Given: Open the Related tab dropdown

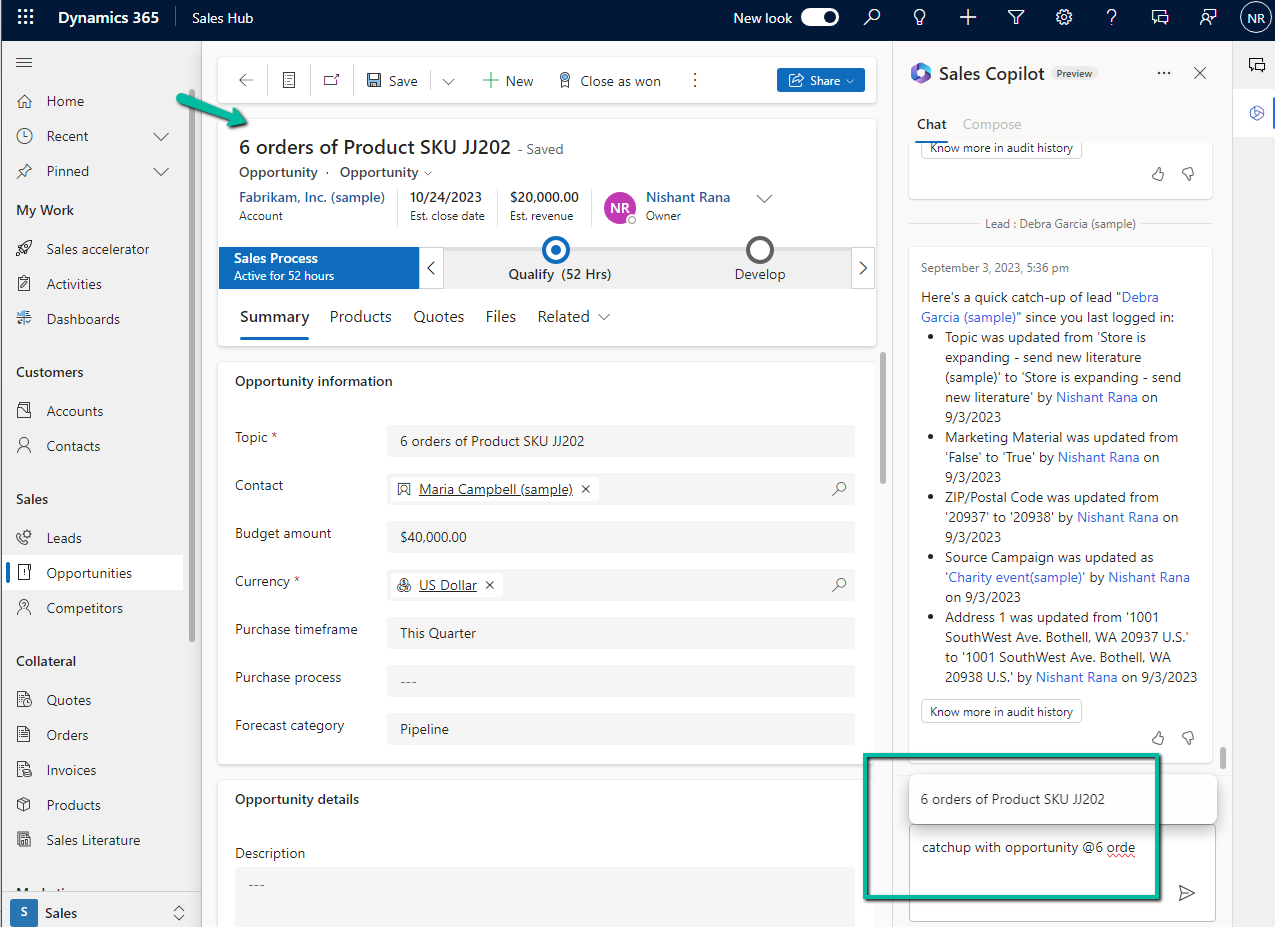Looking at the screenshot, I should 573,317.
